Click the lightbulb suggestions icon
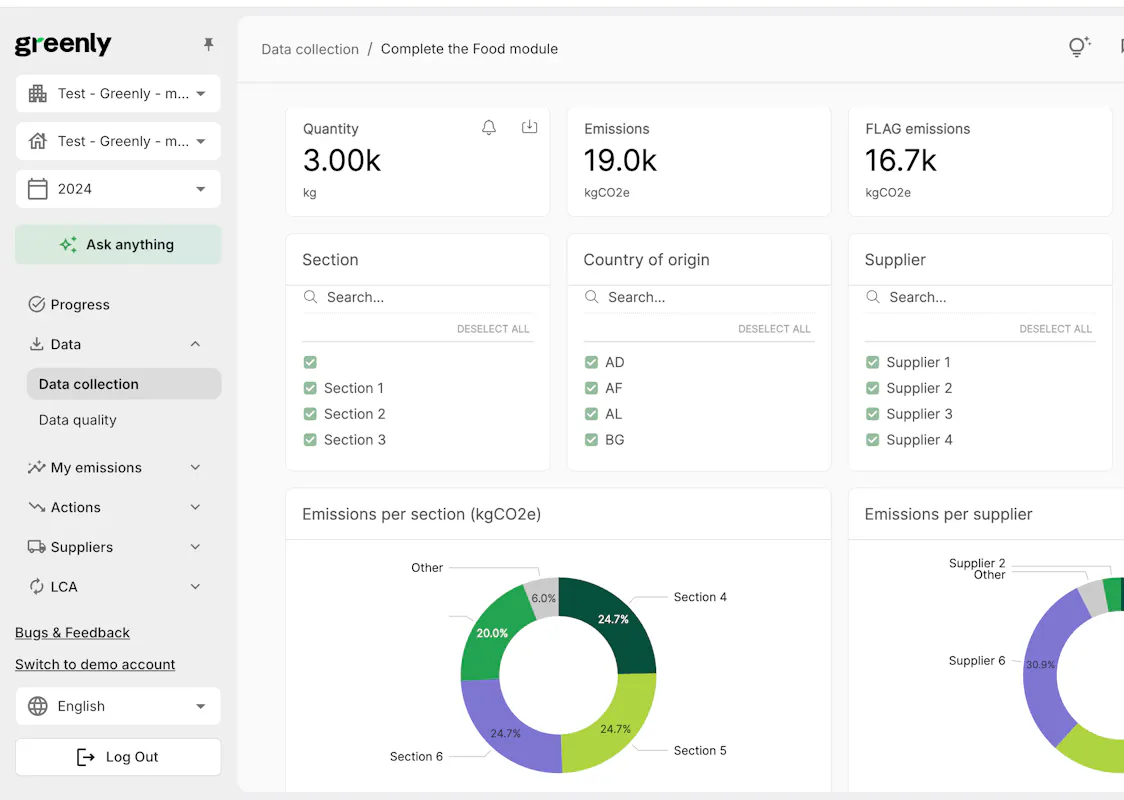The width and height of the screenshot is (1124, 800). [x=1079, y=47]
